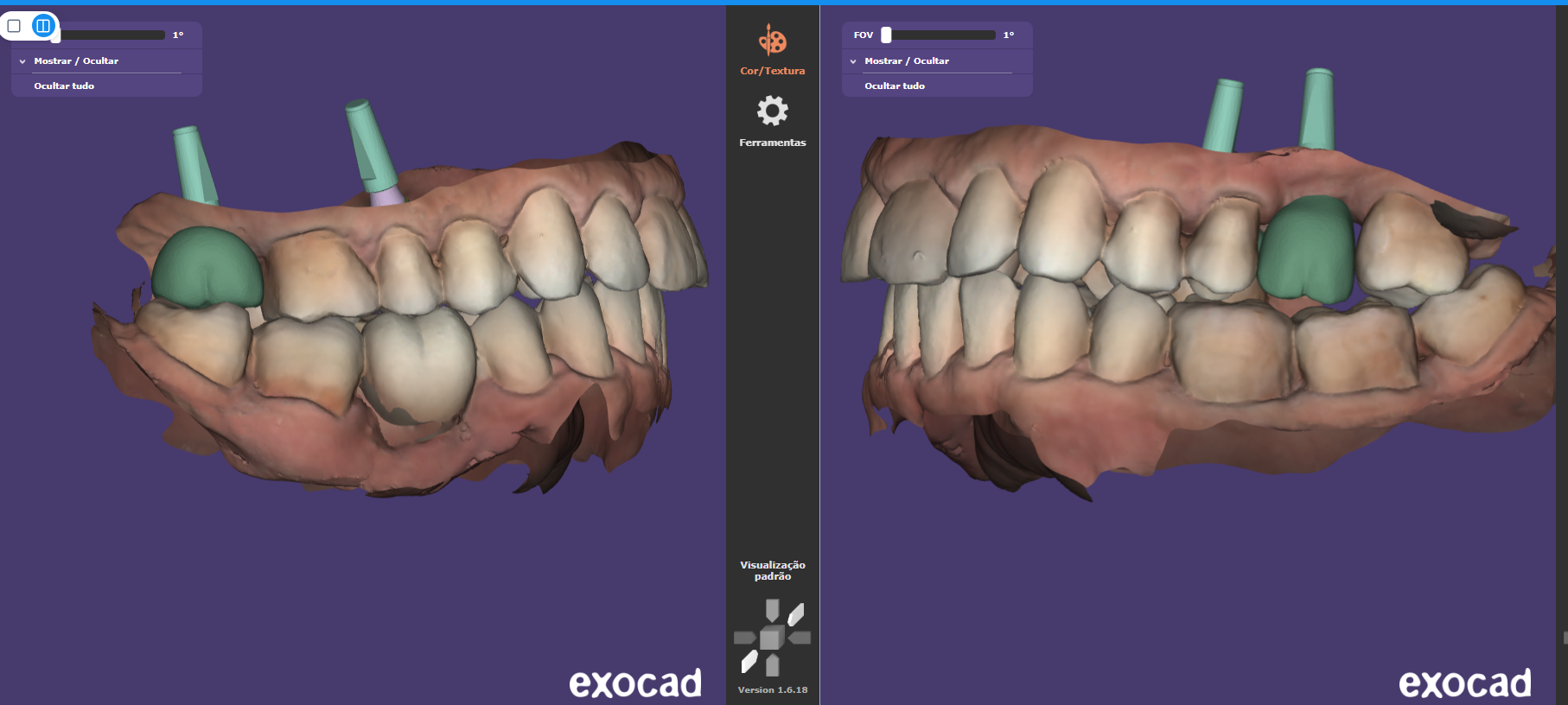The height and width of the screenshot is (705, 1568).
Task: Click the FOV slider handle in right pane
Action: [x=886, y=35]
